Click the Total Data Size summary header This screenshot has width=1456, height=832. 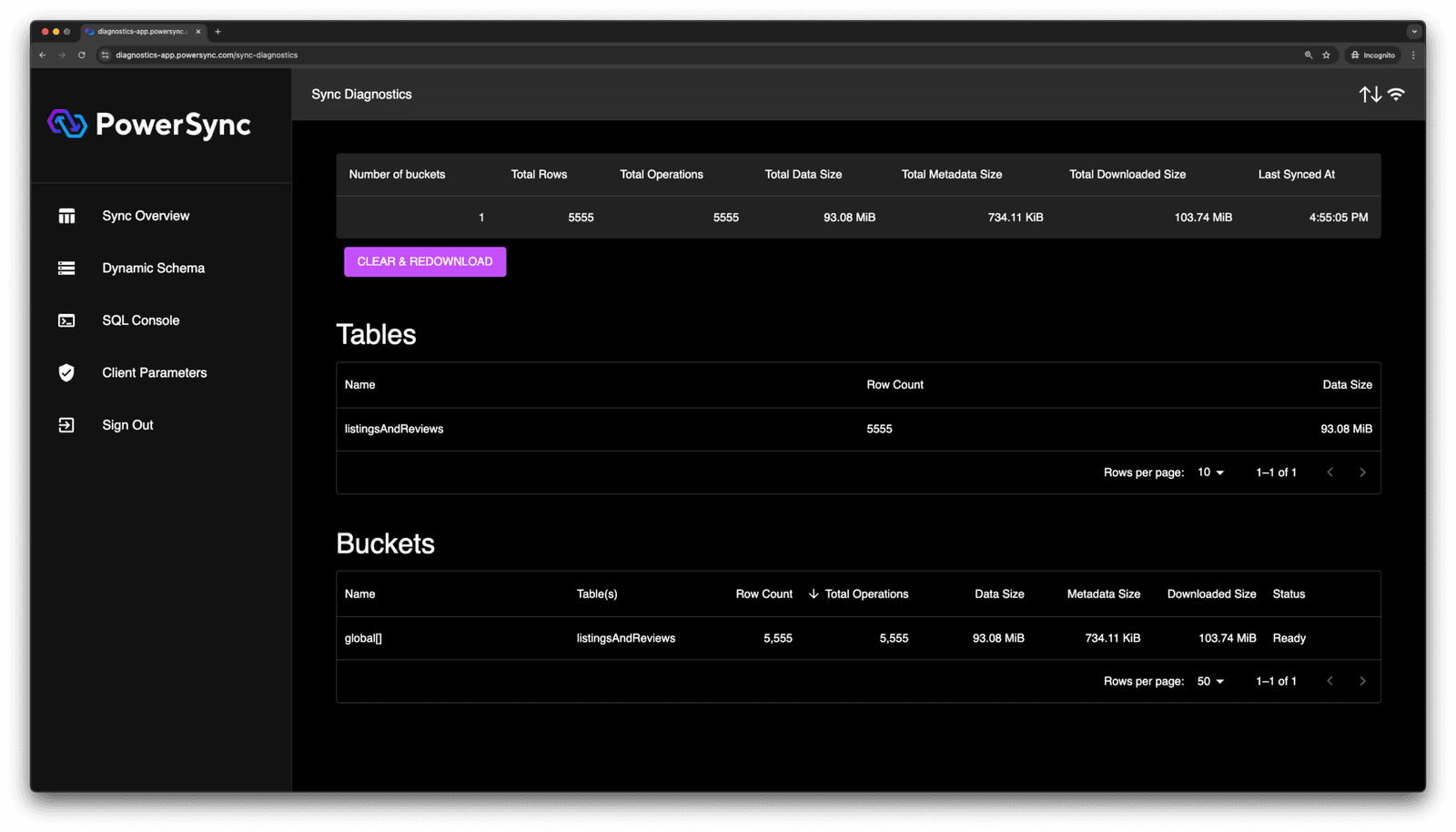coord(804,175)
